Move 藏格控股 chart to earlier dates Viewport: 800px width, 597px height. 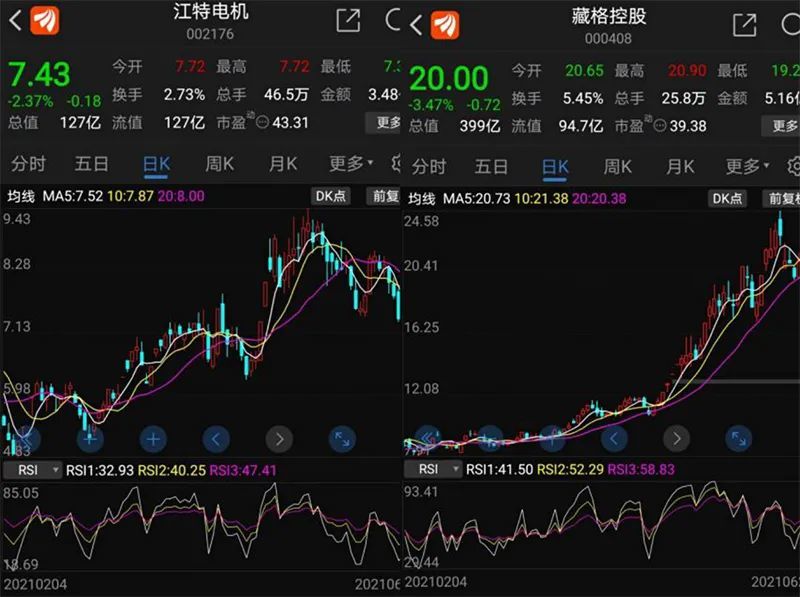(614, 438)
